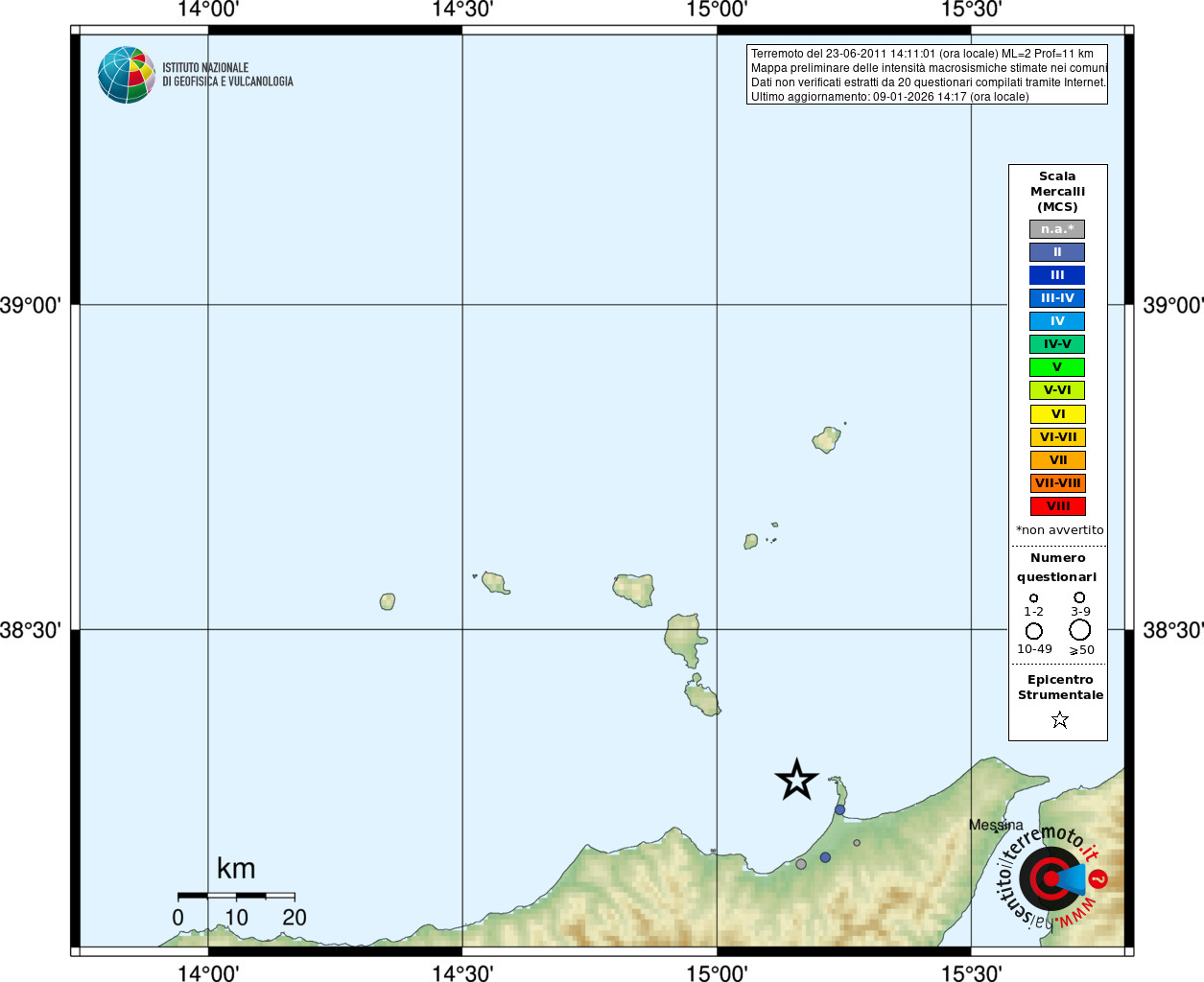Click the blue intensity dot near Milazzo cape

pos(839,809)
